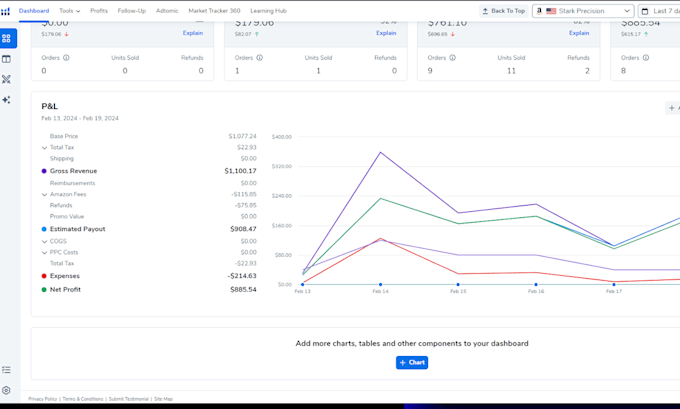Viewport: 680px width, 409px height.
Task: Click Explain link on $179.06 card
Action: click(386, 33)
